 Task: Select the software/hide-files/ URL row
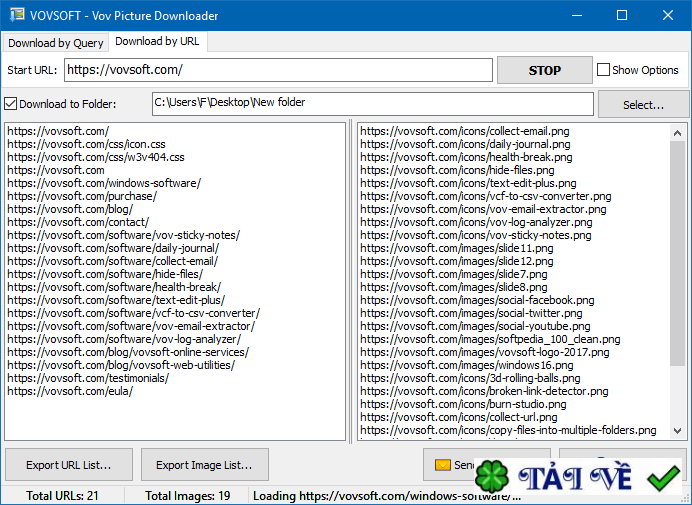[x=105, y=274]
